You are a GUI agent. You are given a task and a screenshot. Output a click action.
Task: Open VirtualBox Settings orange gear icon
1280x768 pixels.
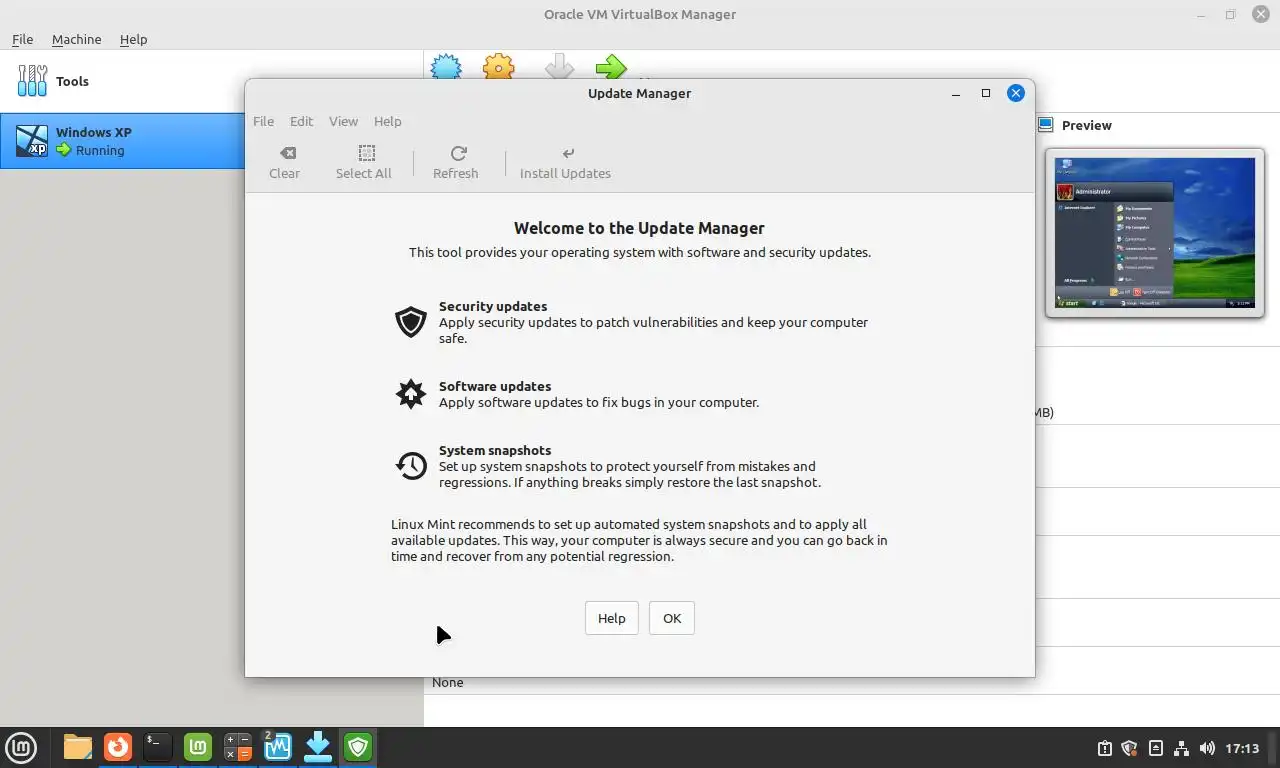499,68
